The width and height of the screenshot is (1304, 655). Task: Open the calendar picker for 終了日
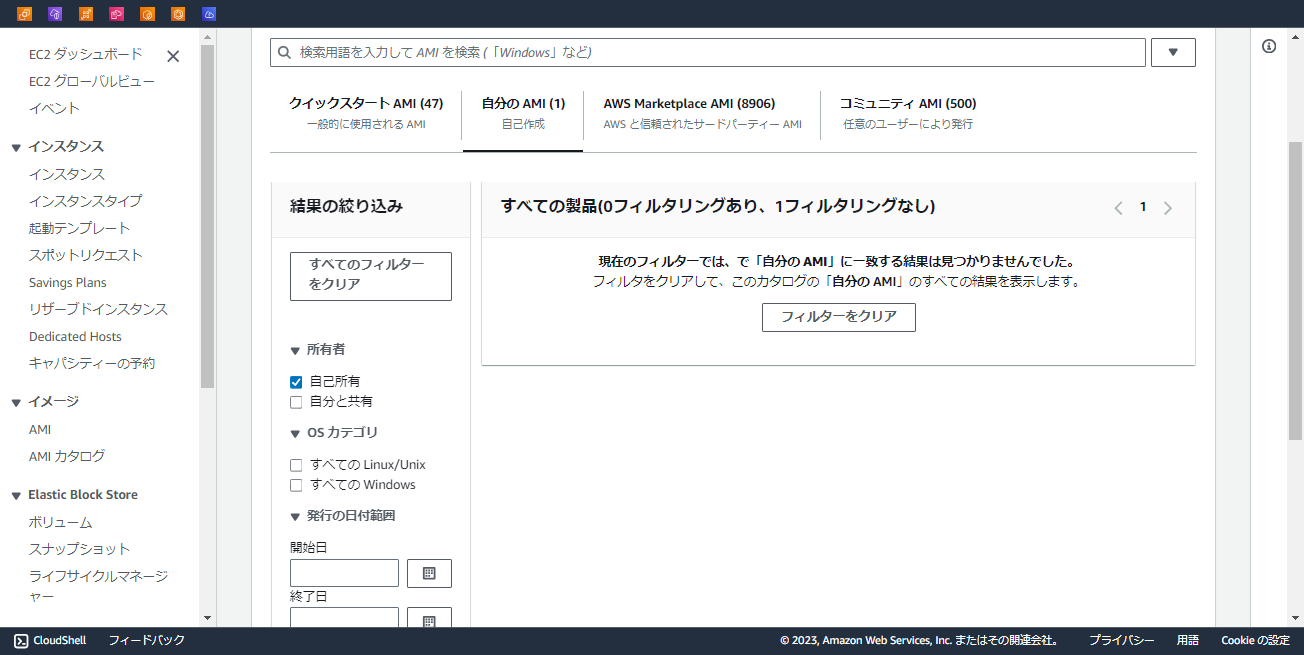point(429,620)
